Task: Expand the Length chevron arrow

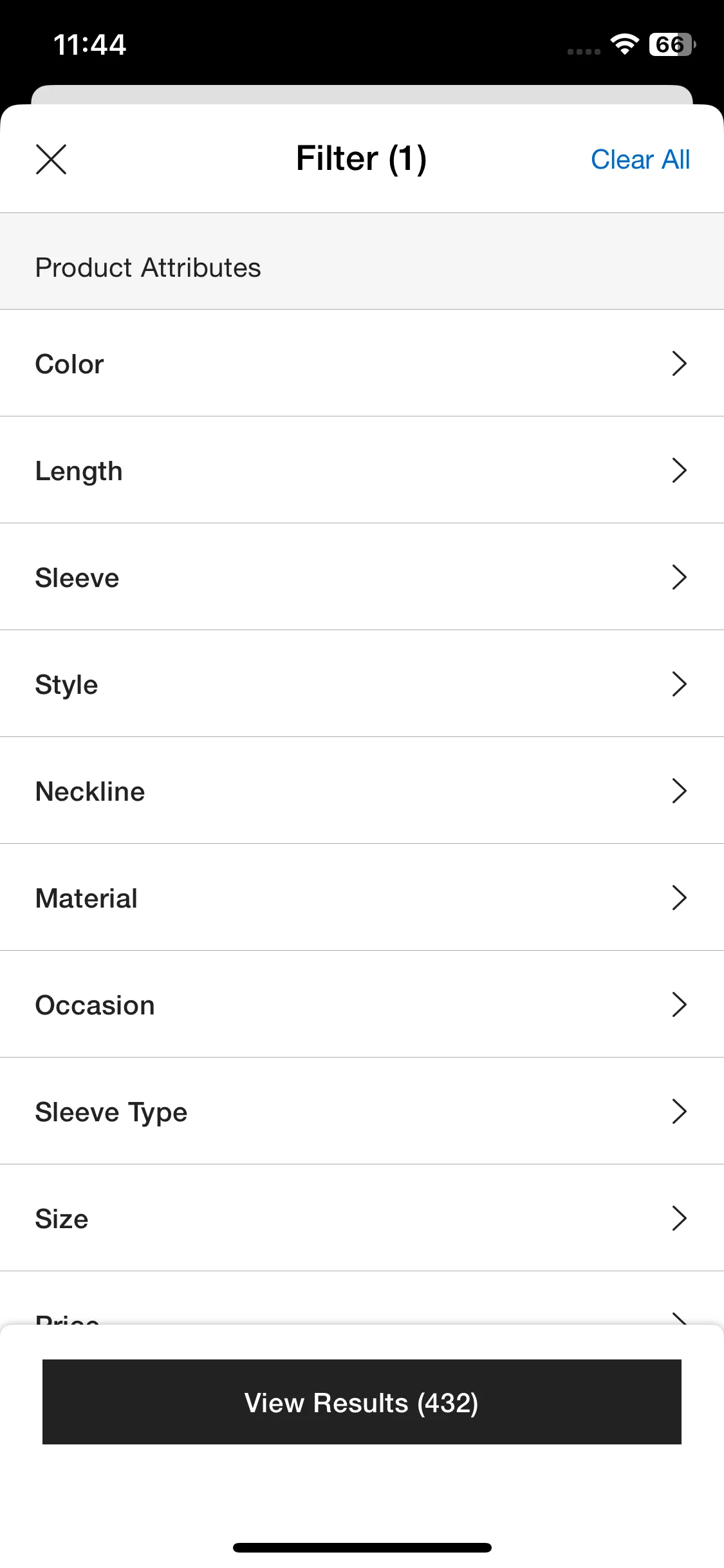Action: [679, 470]
